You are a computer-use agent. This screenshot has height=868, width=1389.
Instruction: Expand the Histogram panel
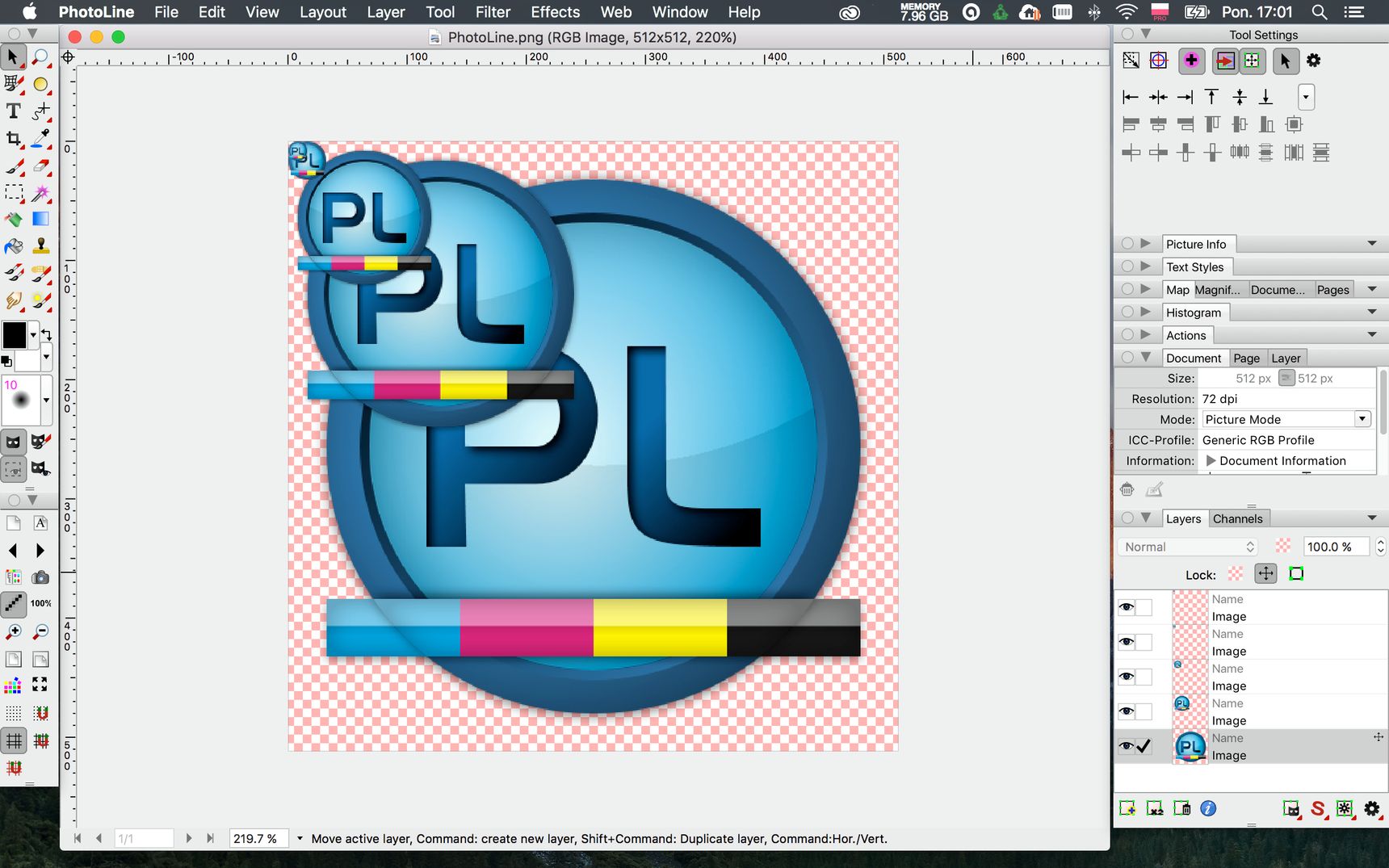(x=1145, y=312)
